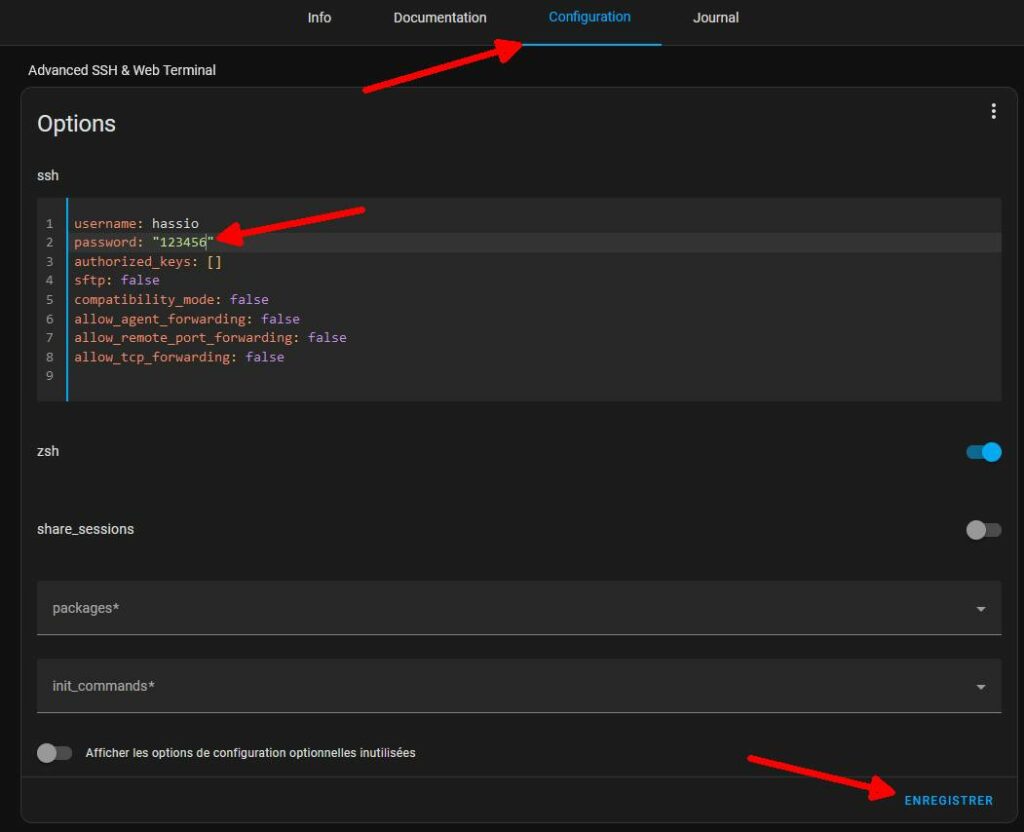The width and height of the screenshot is (1024, 832).
Task: Click the password value "123456"
Action: point(184,242)
